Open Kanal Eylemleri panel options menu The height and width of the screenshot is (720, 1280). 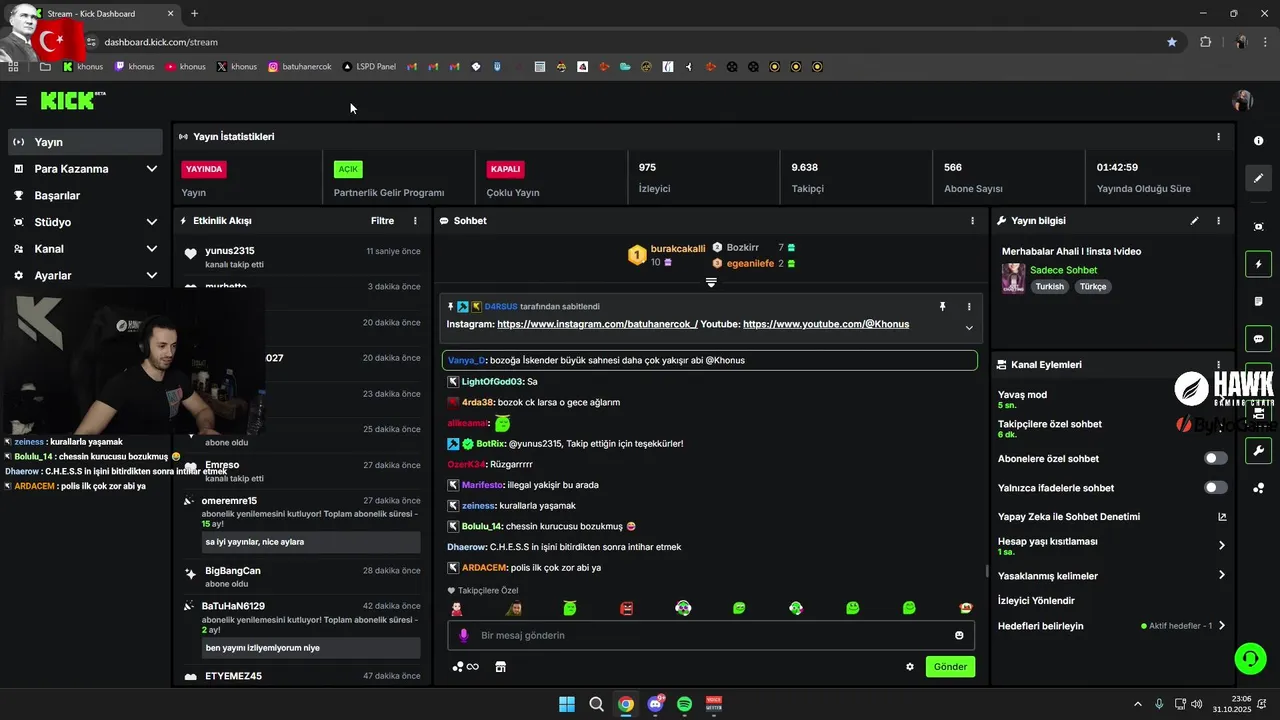[x=1218, y=365]
